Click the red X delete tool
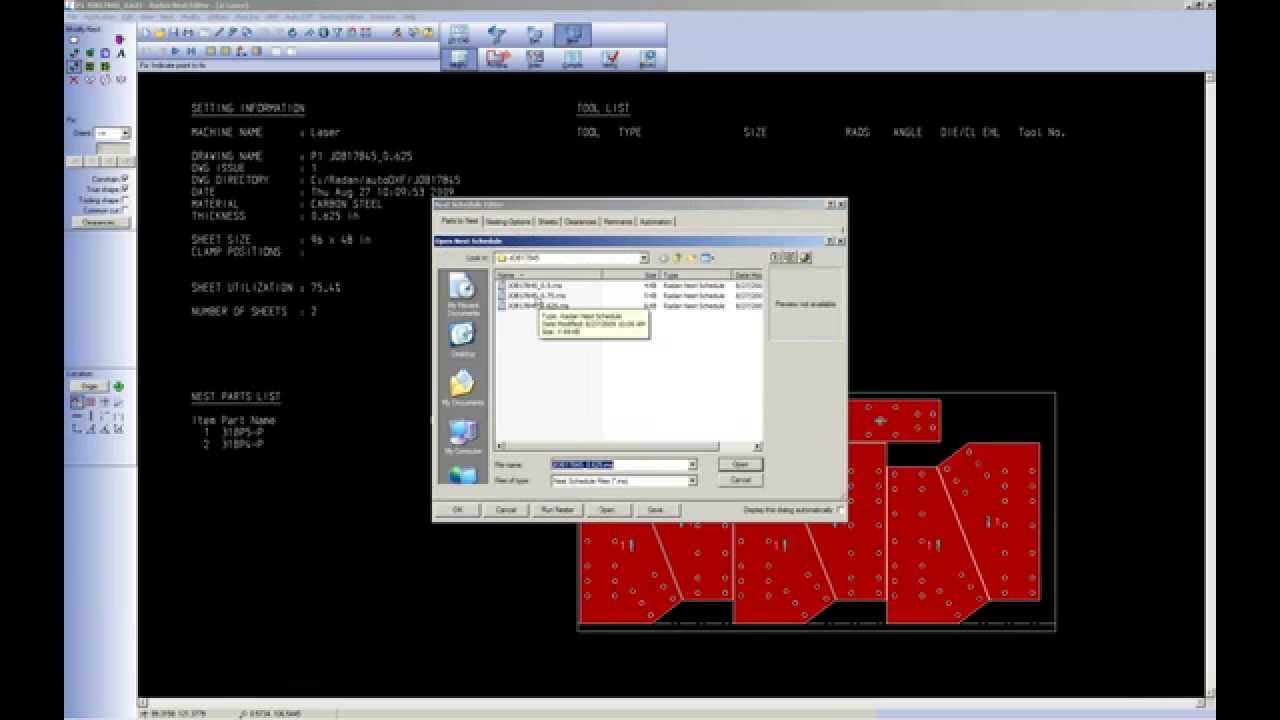 coord(74,79)
